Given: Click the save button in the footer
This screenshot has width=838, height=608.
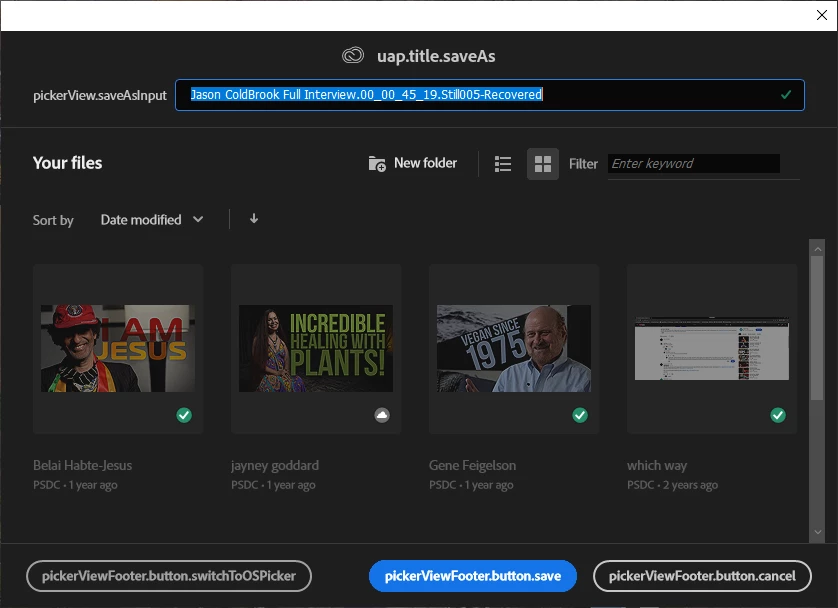Looking at the screenshot, I should [x=472, y=576].
